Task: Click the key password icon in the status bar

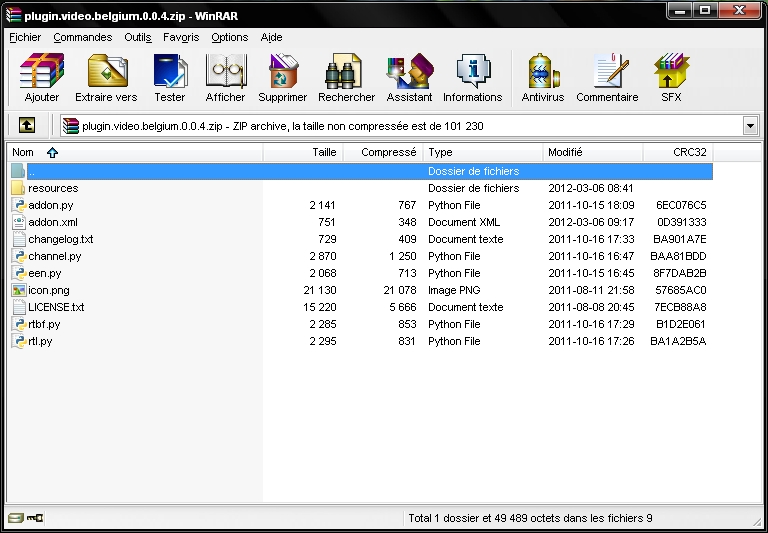Action: coord(35,517)
